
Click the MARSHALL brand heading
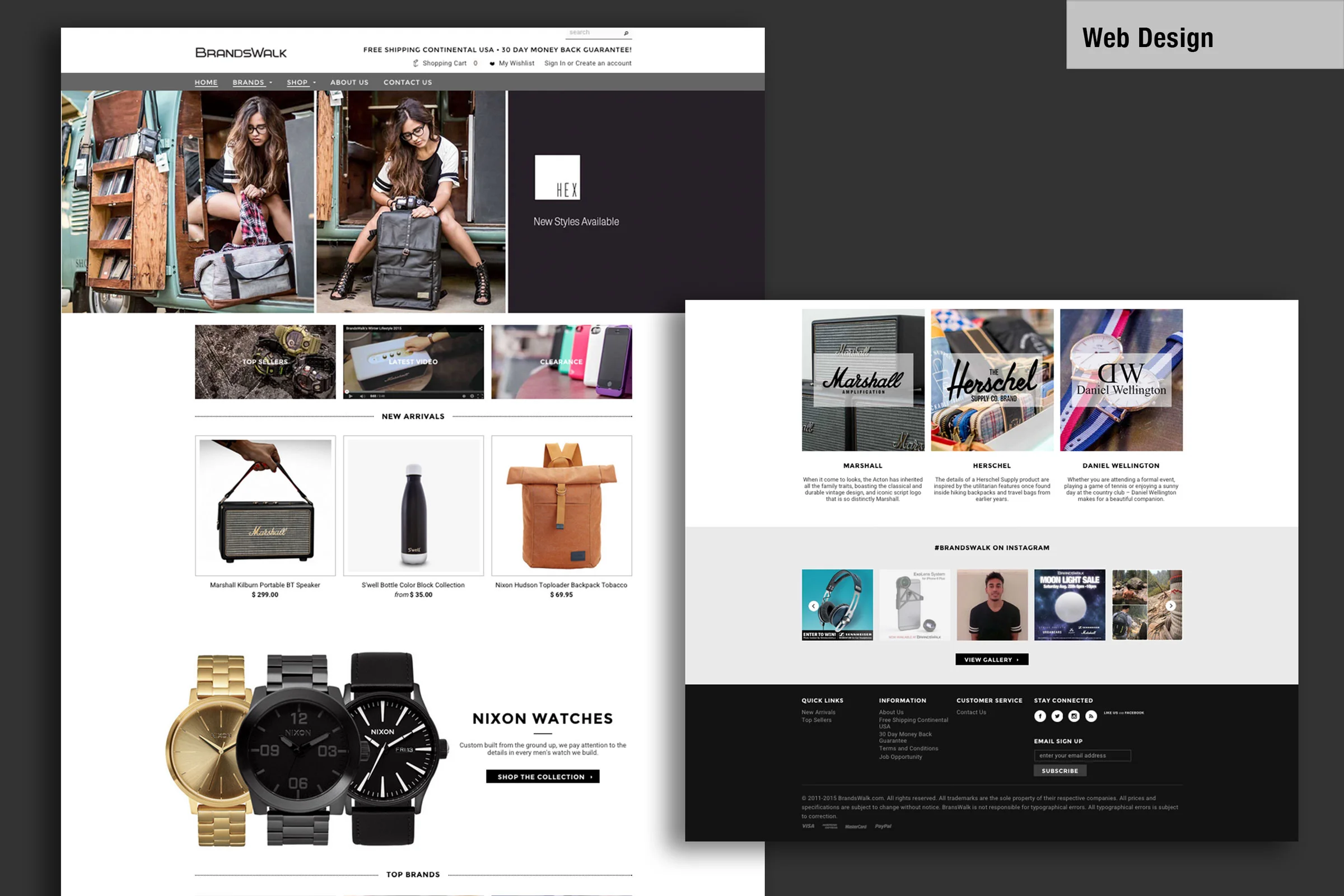(x=863, y=466)
